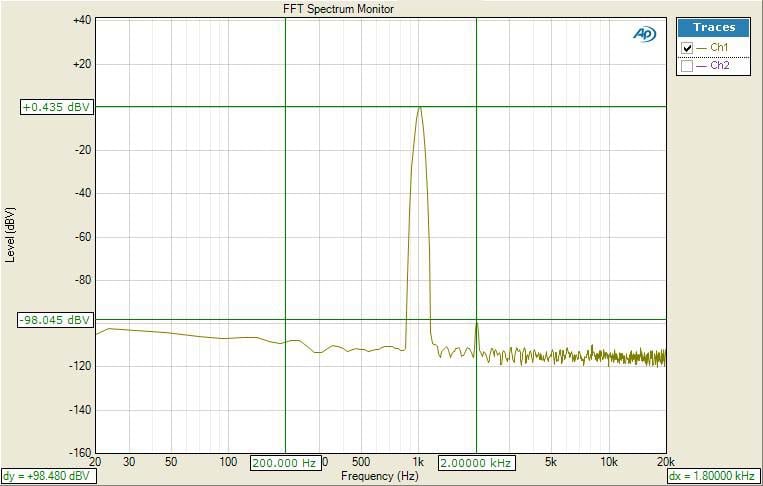The height and width of the screenshot is (486, 763).
Task: Click the FFT Spectrum Monitor graph title
Action: point(339,9)
